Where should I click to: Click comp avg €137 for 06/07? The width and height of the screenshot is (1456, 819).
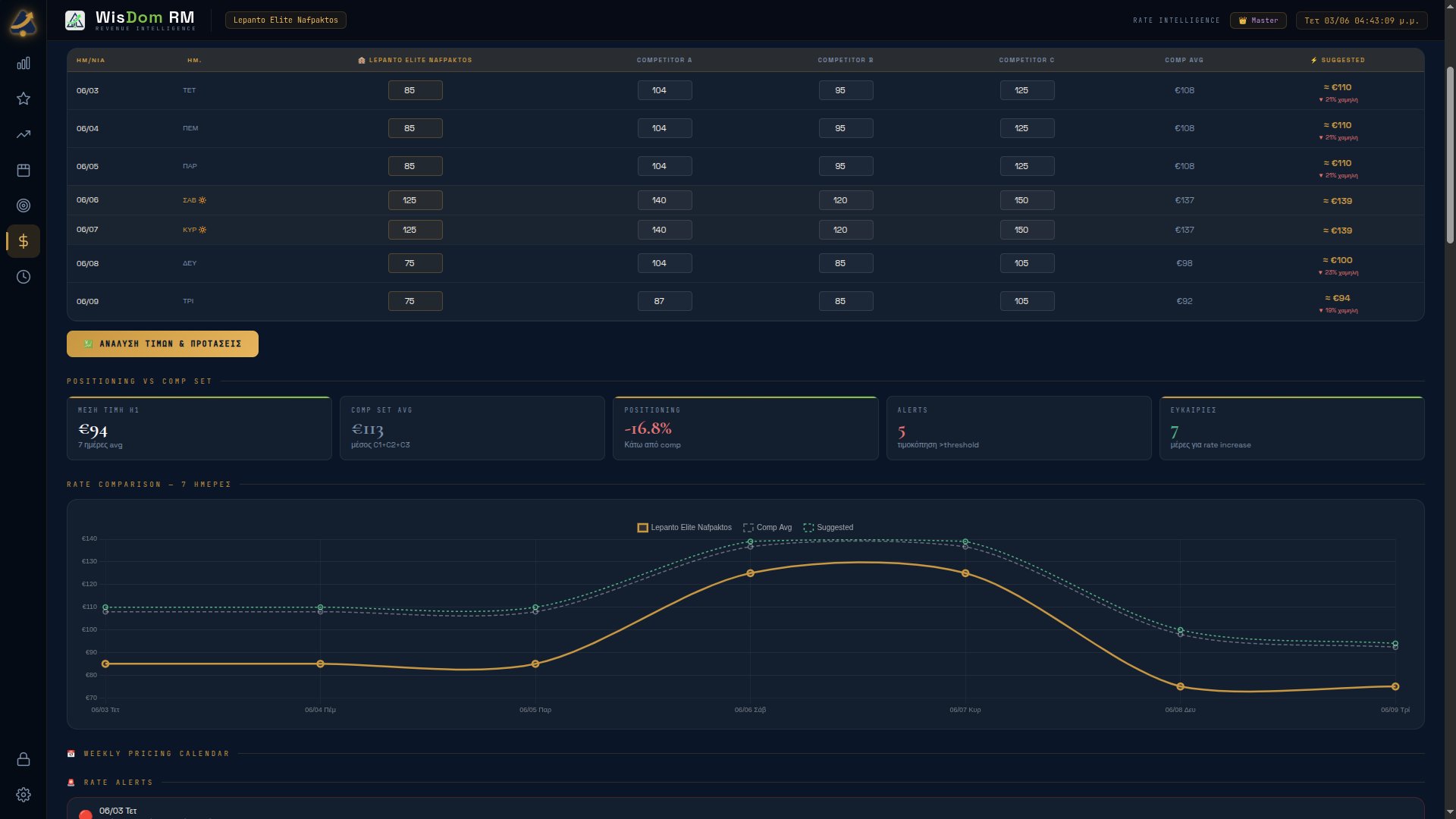coord(1185,230)
